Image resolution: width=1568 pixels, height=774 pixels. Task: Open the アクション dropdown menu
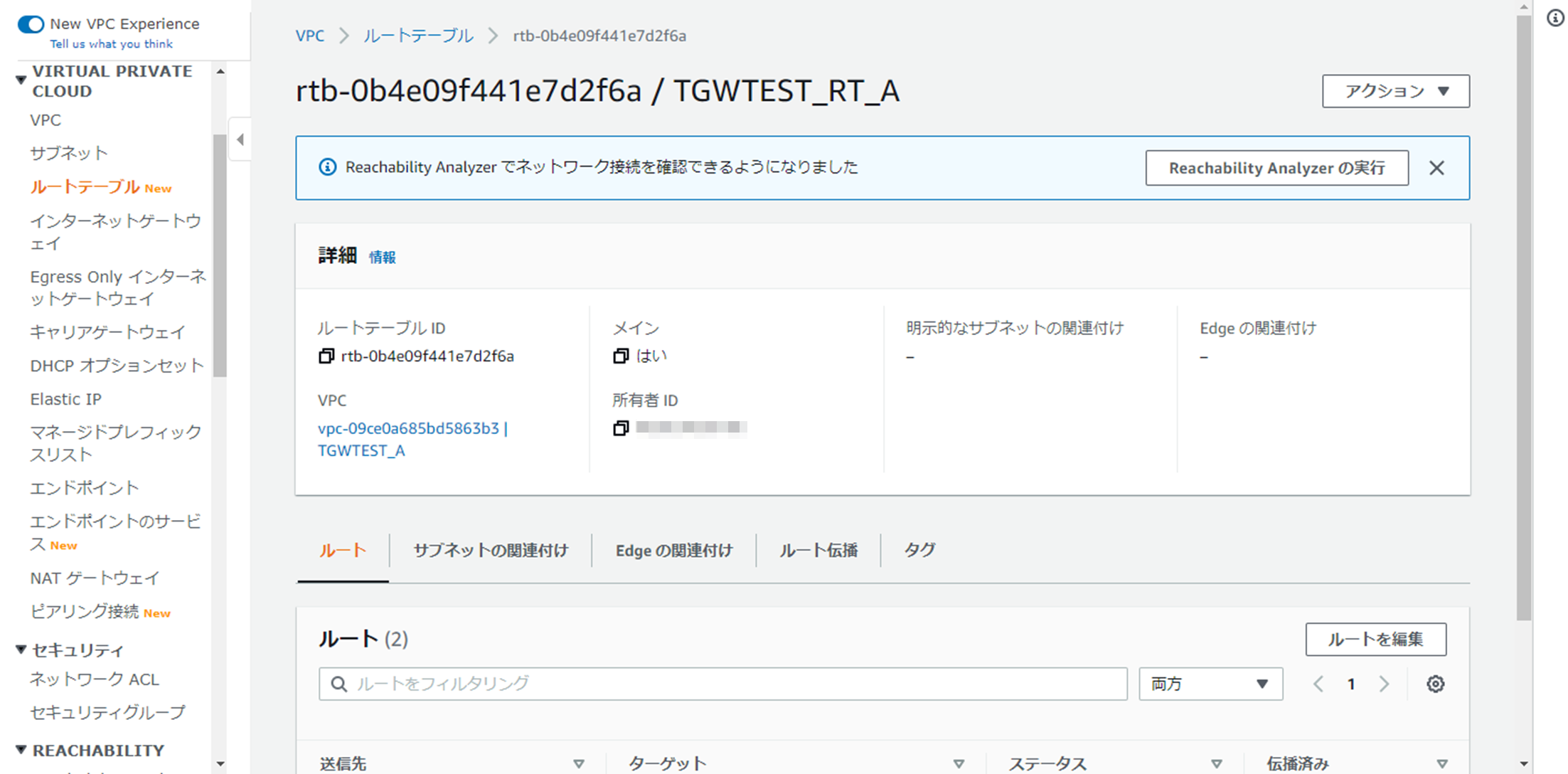pos(1395,91)
